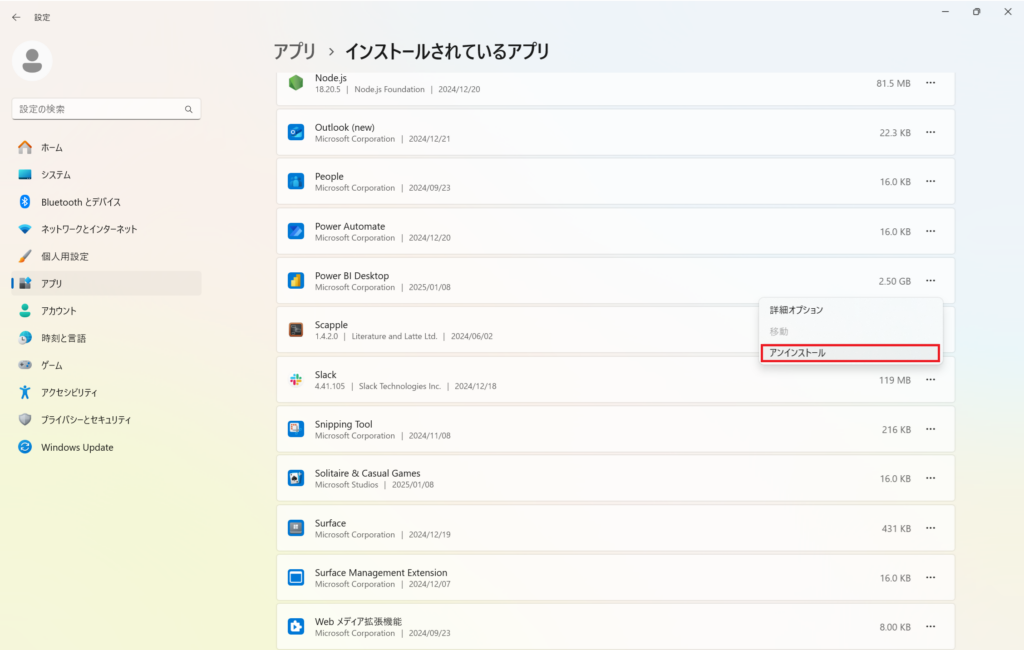Click the Node.js app icon

tap(296, 83)
